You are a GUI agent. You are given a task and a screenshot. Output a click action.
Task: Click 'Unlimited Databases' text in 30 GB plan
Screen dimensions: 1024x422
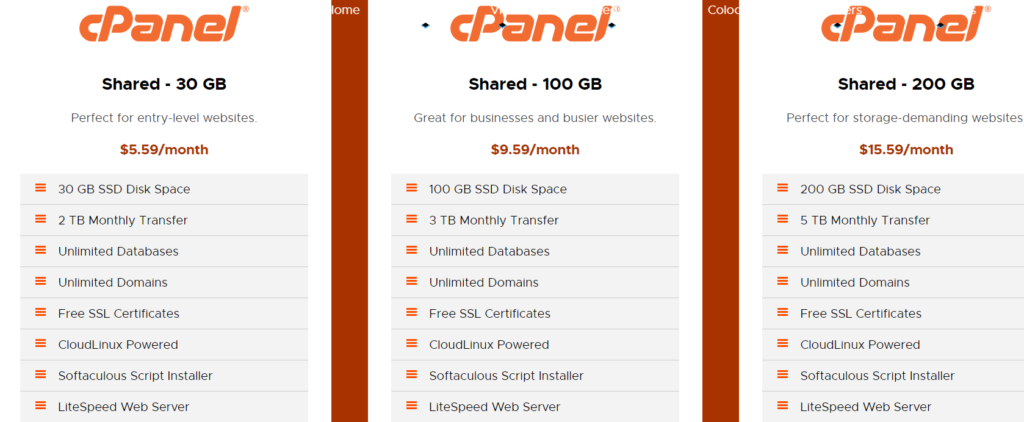tap(118, 252)
